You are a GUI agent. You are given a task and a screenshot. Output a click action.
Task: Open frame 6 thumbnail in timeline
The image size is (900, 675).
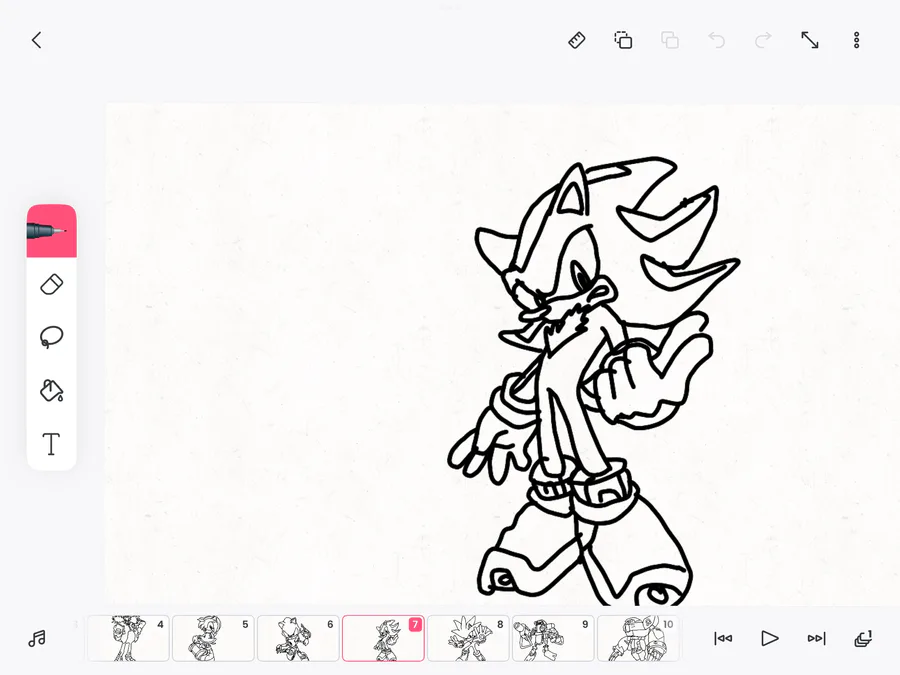tap(298, 638)
